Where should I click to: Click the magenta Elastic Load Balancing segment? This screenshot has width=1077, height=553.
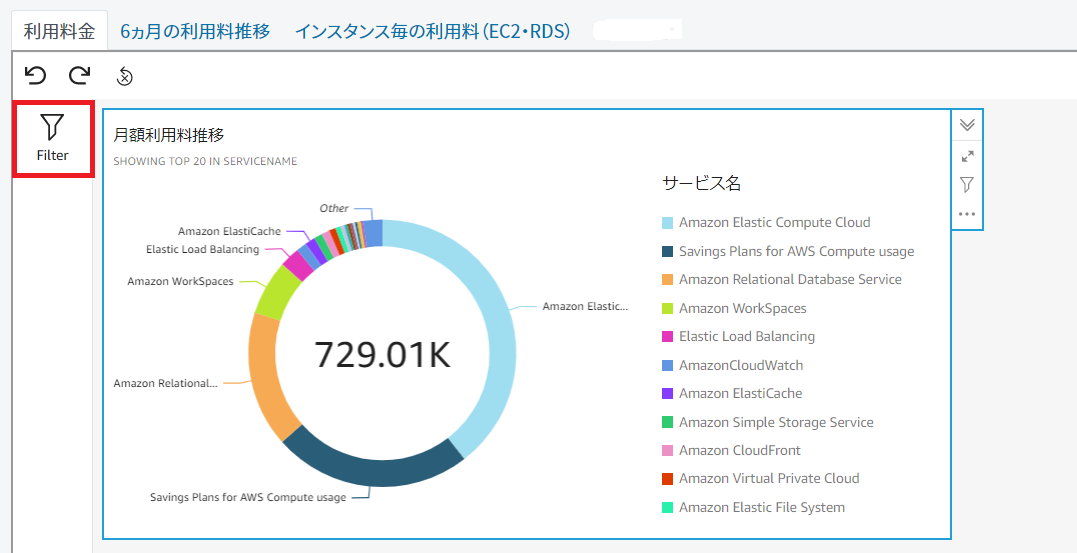pos(297,266)
